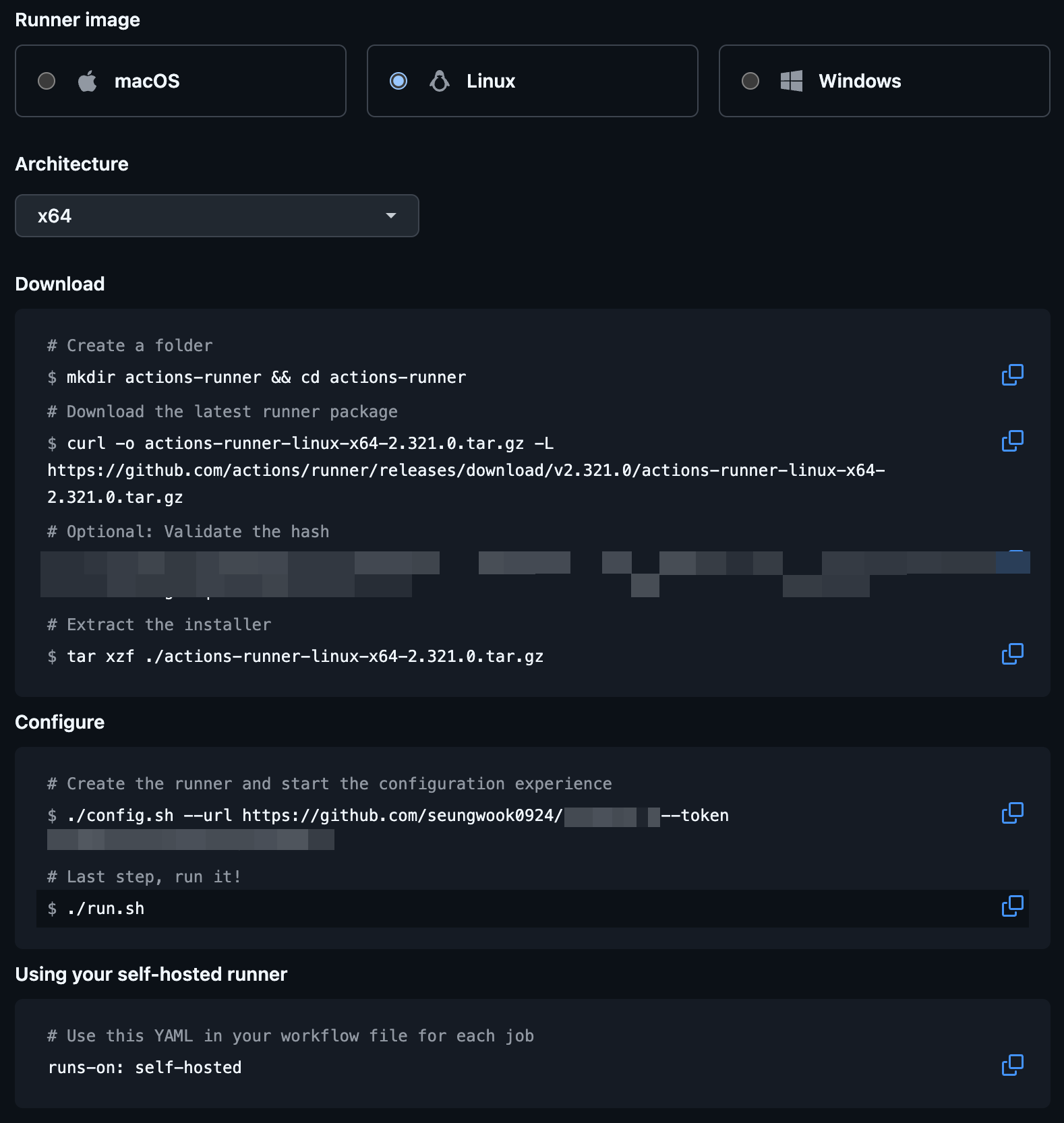Viewport: 1064px width, 1123px height.
Task: Select the Linux radio button
Action: [x=398, y=81]
